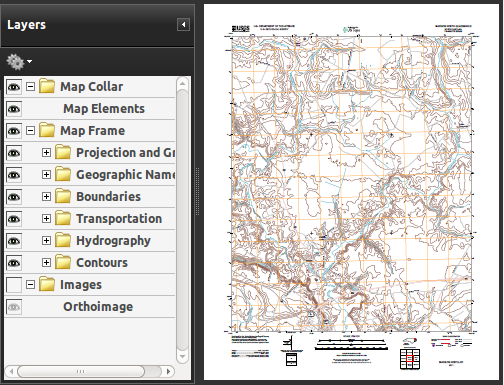Hide the Contours layer eye icon
The height and width of the screenshot is (385, 504).
click(x=14, y=263)
